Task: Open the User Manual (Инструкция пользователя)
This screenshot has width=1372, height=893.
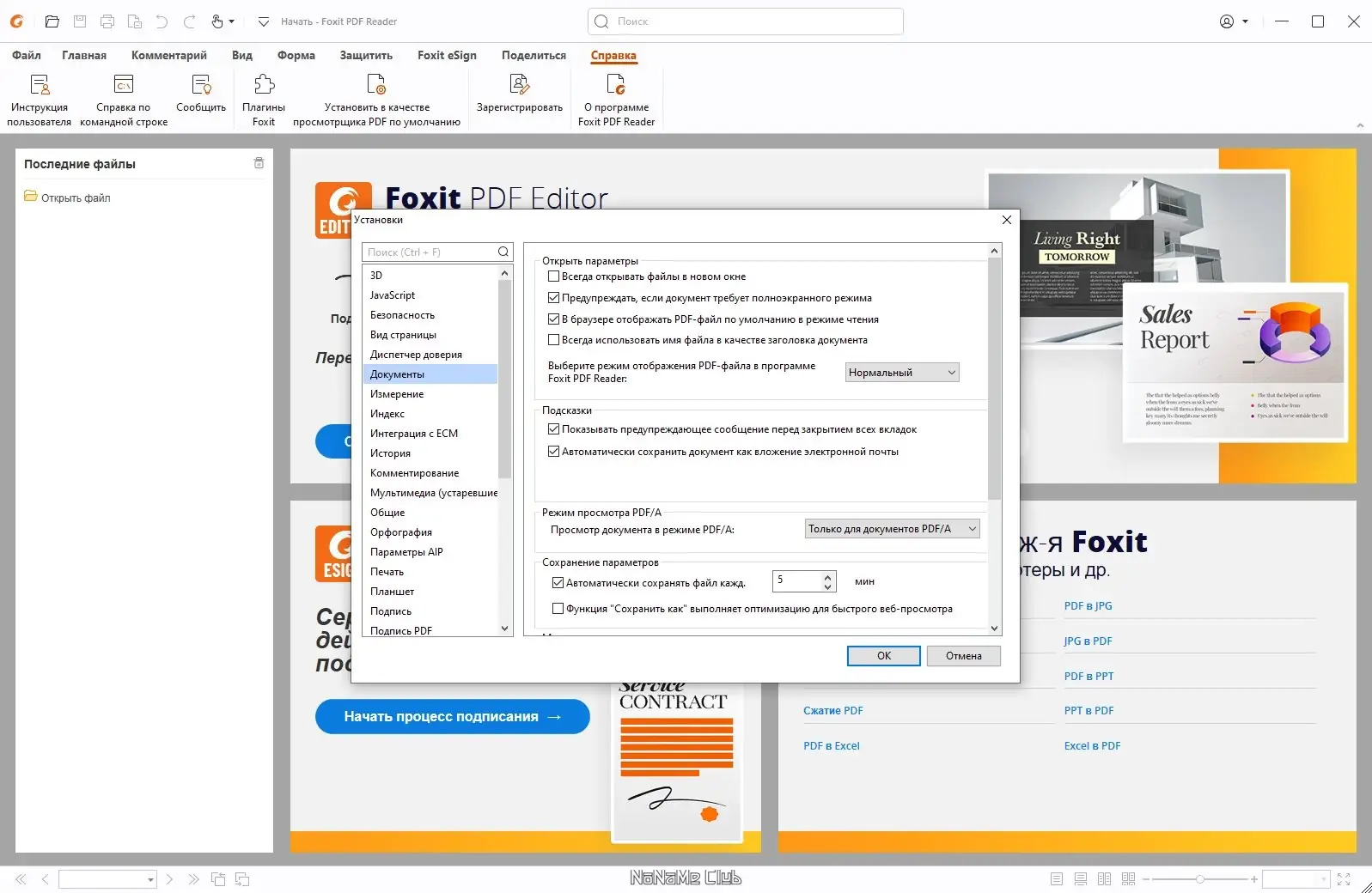Action: 40,100
